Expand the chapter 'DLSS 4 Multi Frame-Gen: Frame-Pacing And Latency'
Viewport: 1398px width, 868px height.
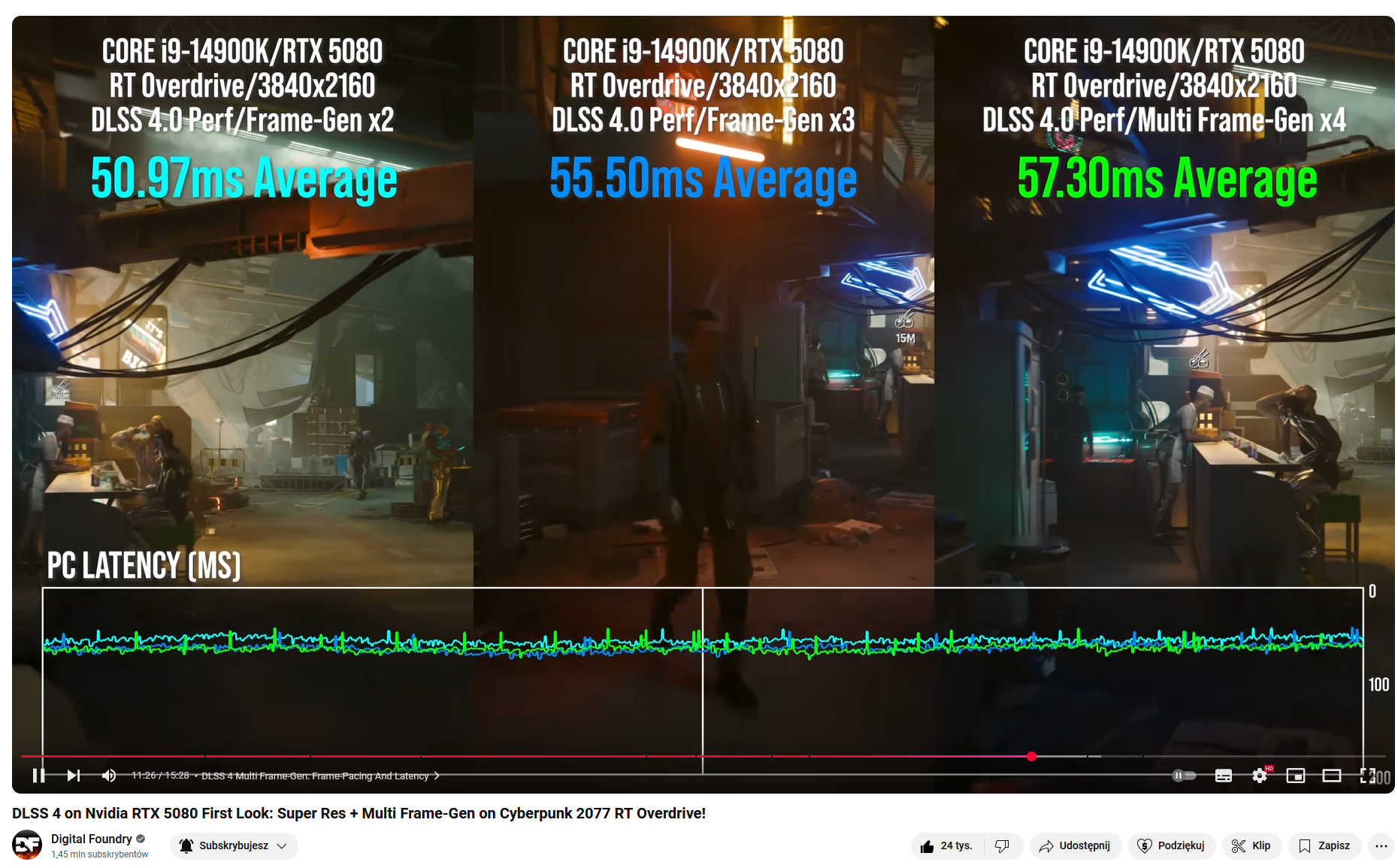click(x=320, y=776)
